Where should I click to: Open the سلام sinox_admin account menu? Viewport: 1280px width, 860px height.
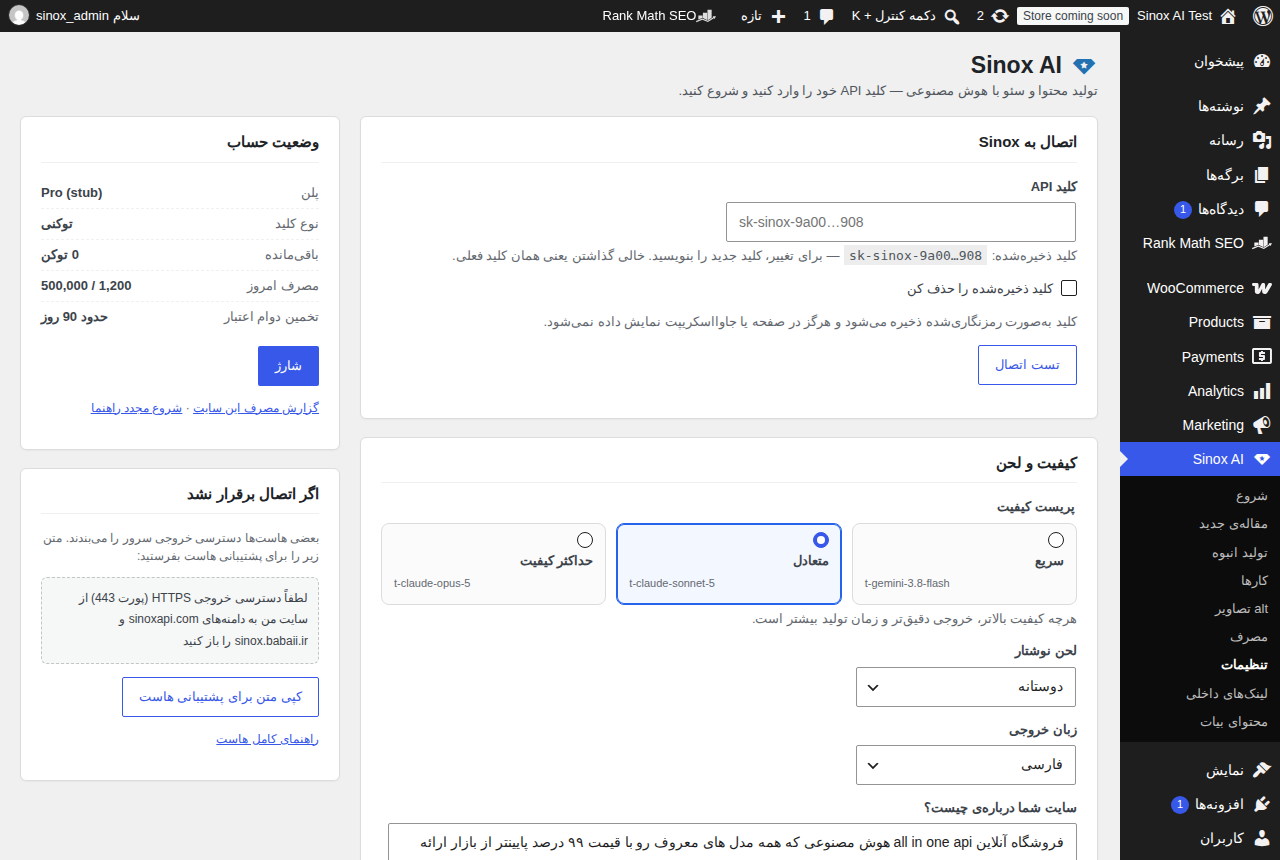[x=75, y=16]
